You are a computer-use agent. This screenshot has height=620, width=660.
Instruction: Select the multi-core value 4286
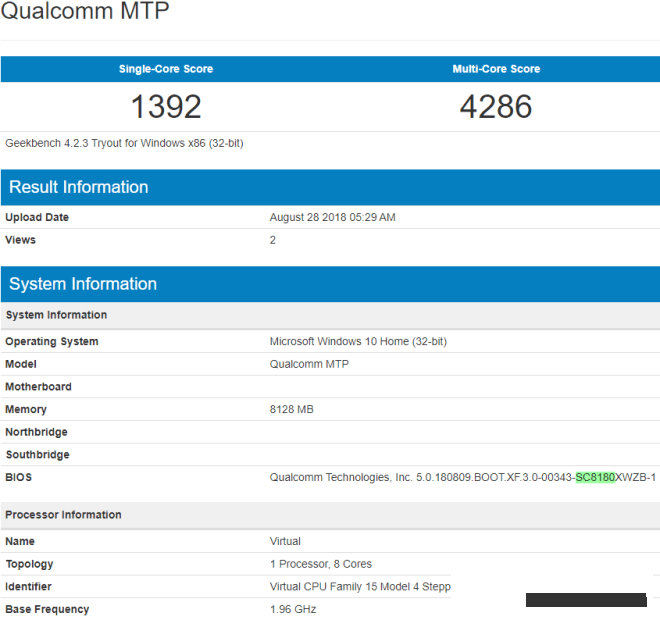pyautogui.click(x=496, y=106)
